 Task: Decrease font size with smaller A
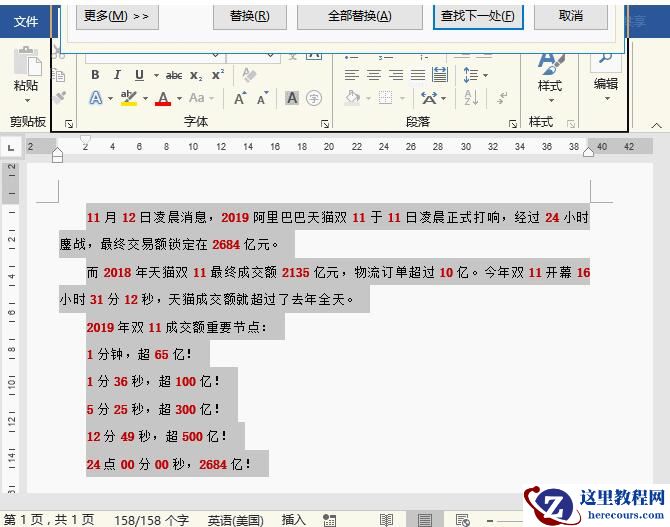[263, 98]
